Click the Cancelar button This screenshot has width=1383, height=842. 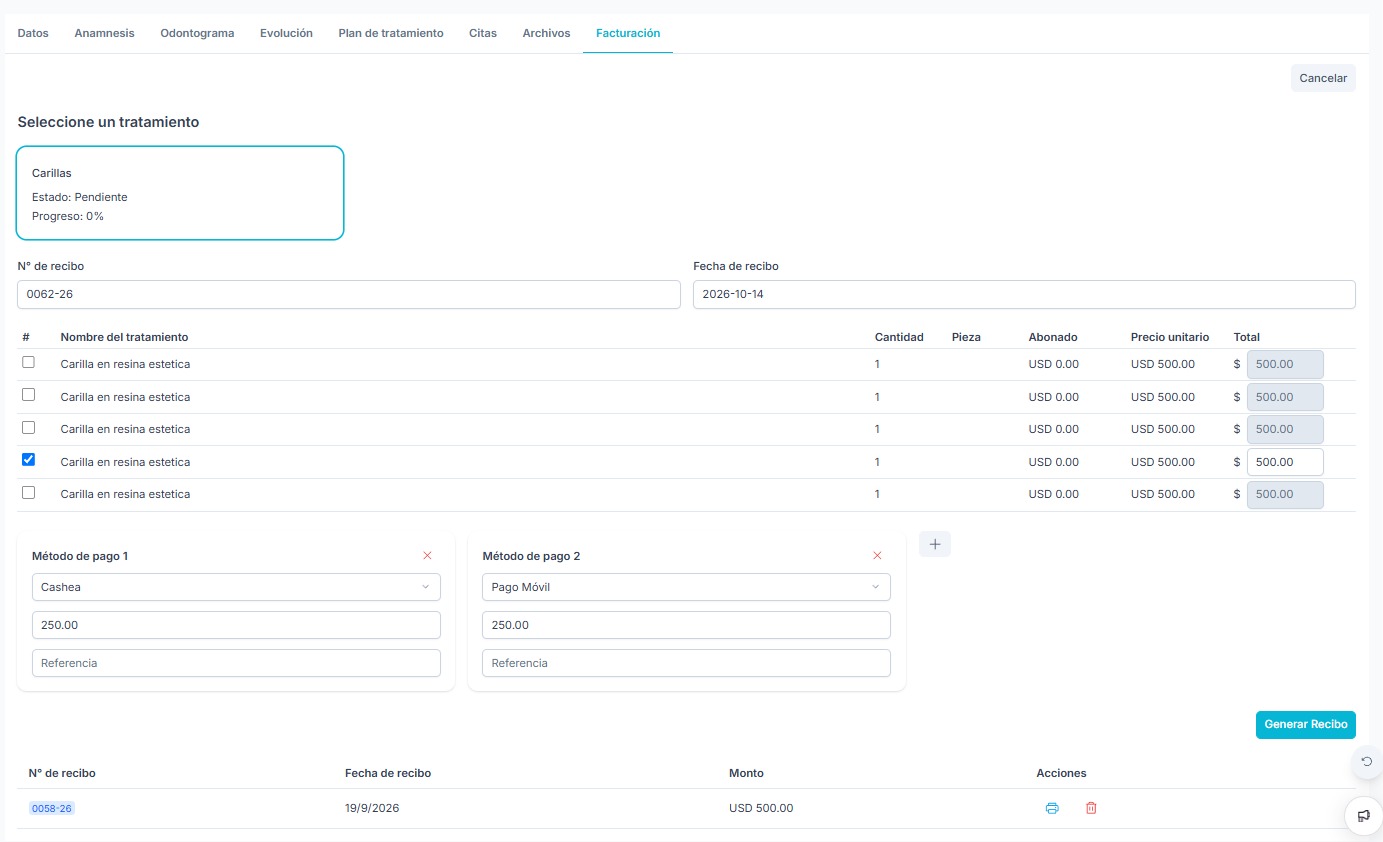point(1323,78)
